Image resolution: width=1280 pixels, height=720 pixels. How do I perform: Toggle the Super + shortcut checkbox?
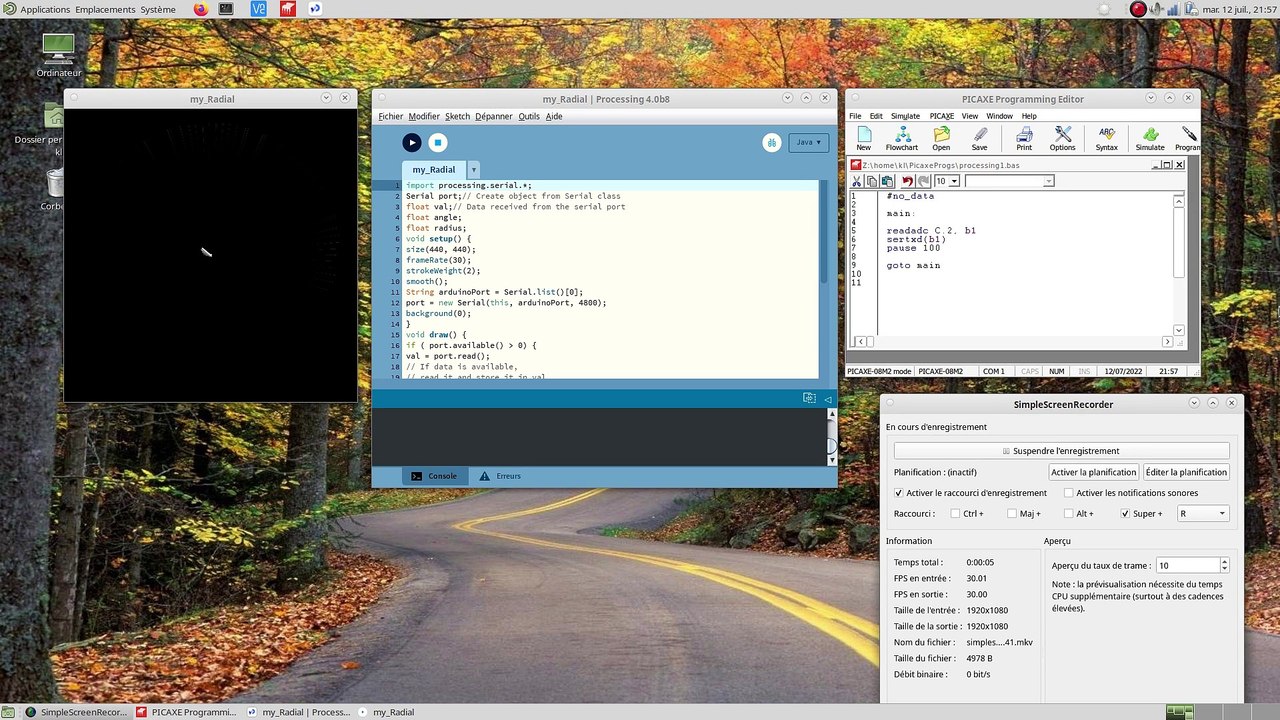coord(1126,514)
